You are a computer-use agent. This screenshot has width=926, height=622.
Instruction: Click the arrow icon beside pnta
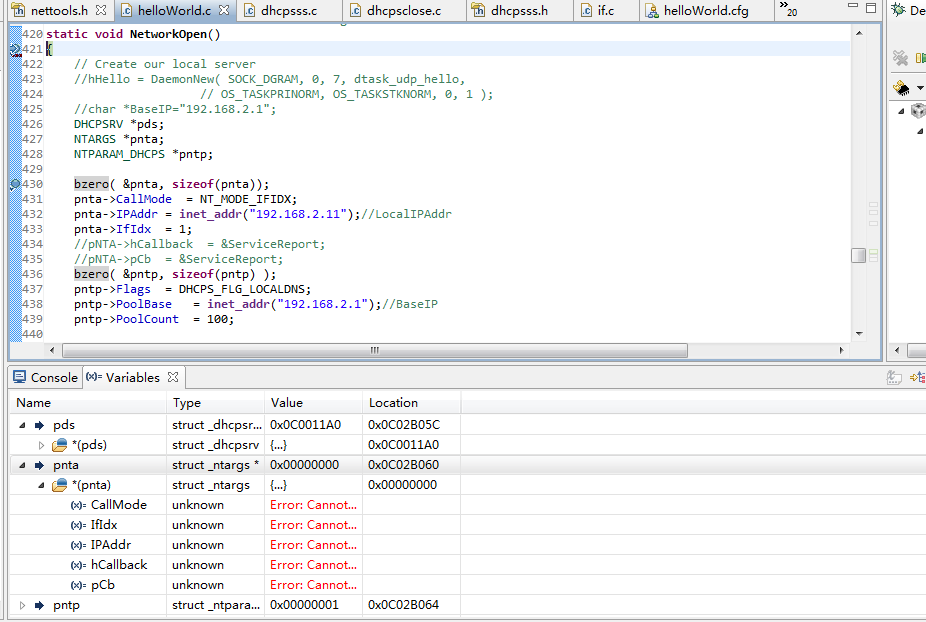(x=40, y=465)
